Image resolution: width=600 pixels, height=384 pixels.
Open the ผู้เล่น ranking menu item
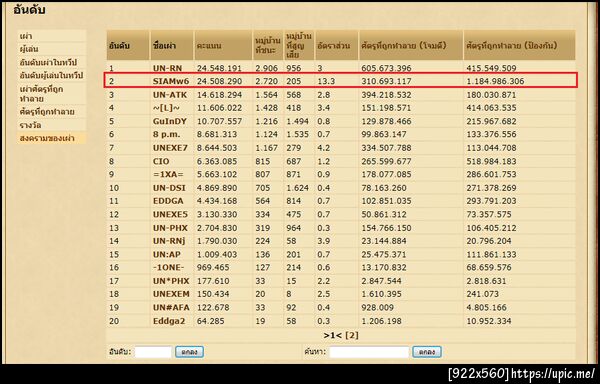click(29, 49)
